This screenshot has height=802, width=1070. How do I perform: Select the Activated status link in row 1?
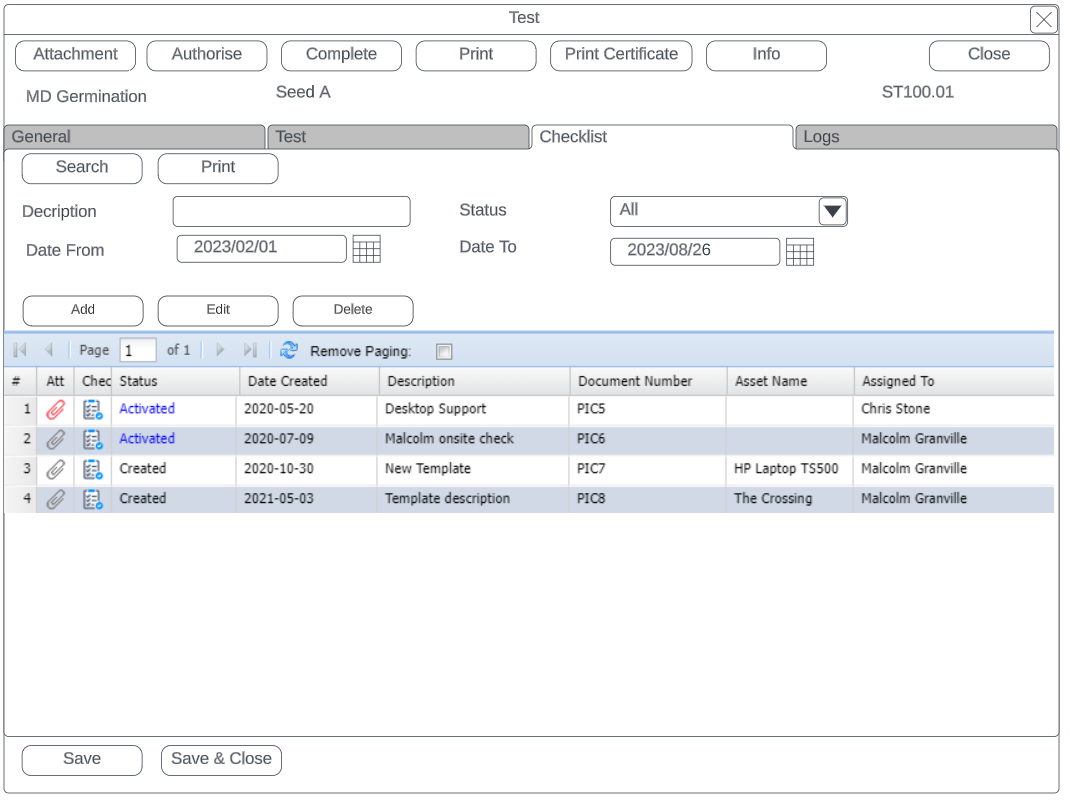(x=147, y=409)
